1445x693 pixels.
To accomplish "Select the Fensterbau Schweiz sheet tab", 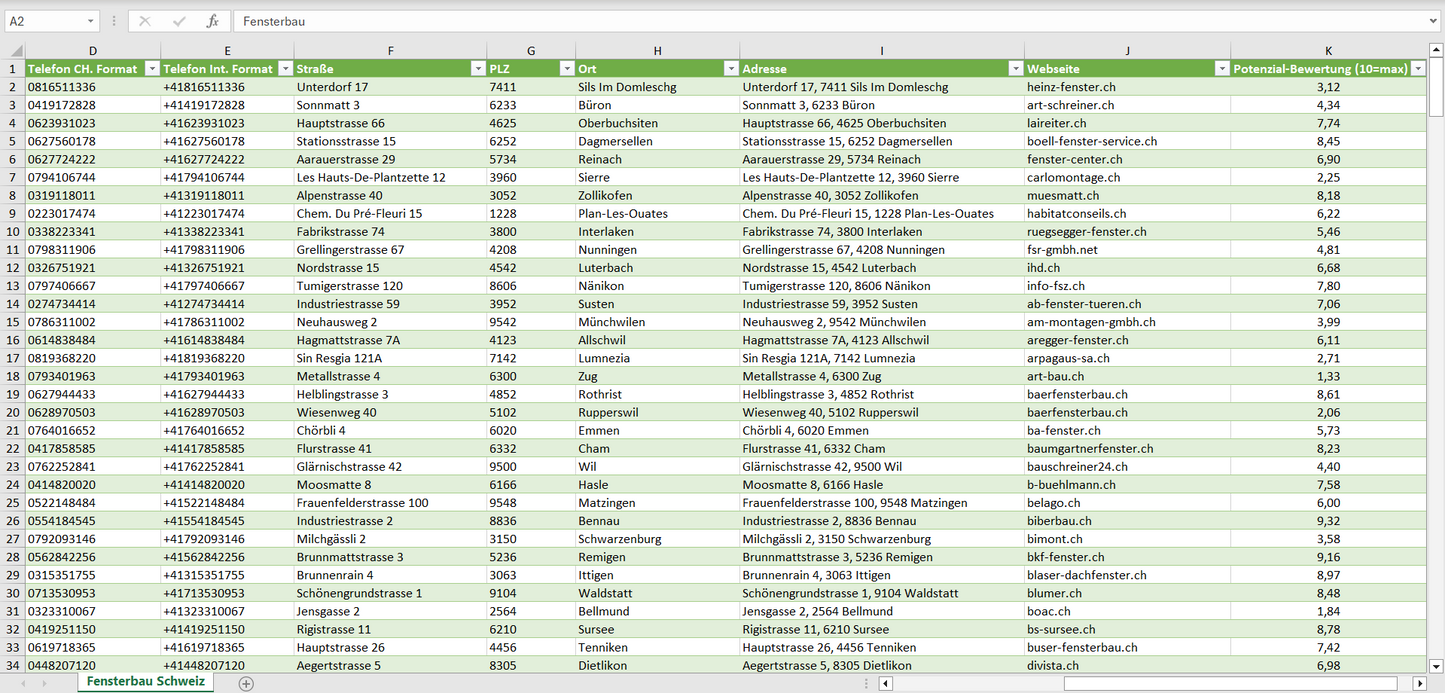I will (x=146, y=682).
